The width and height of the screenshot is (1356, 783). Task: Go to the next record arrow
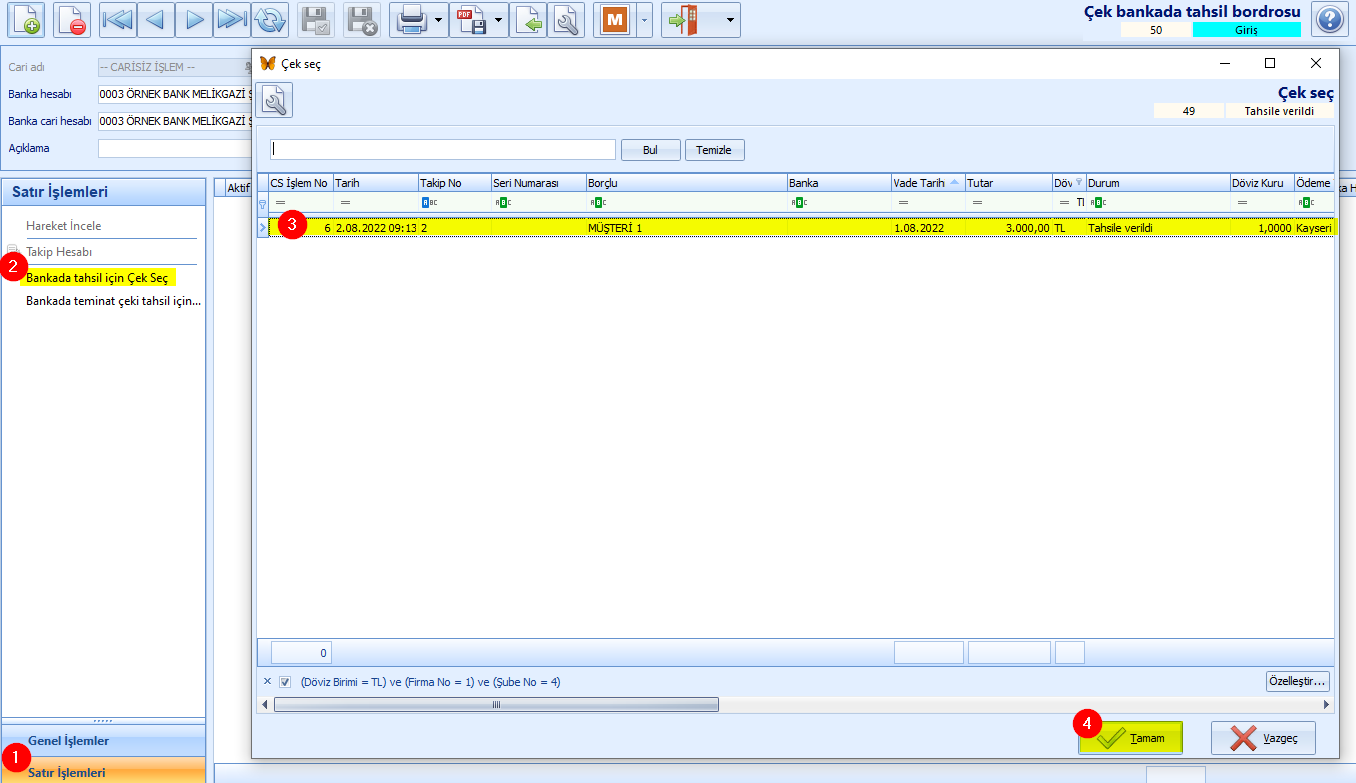(194, 20)
